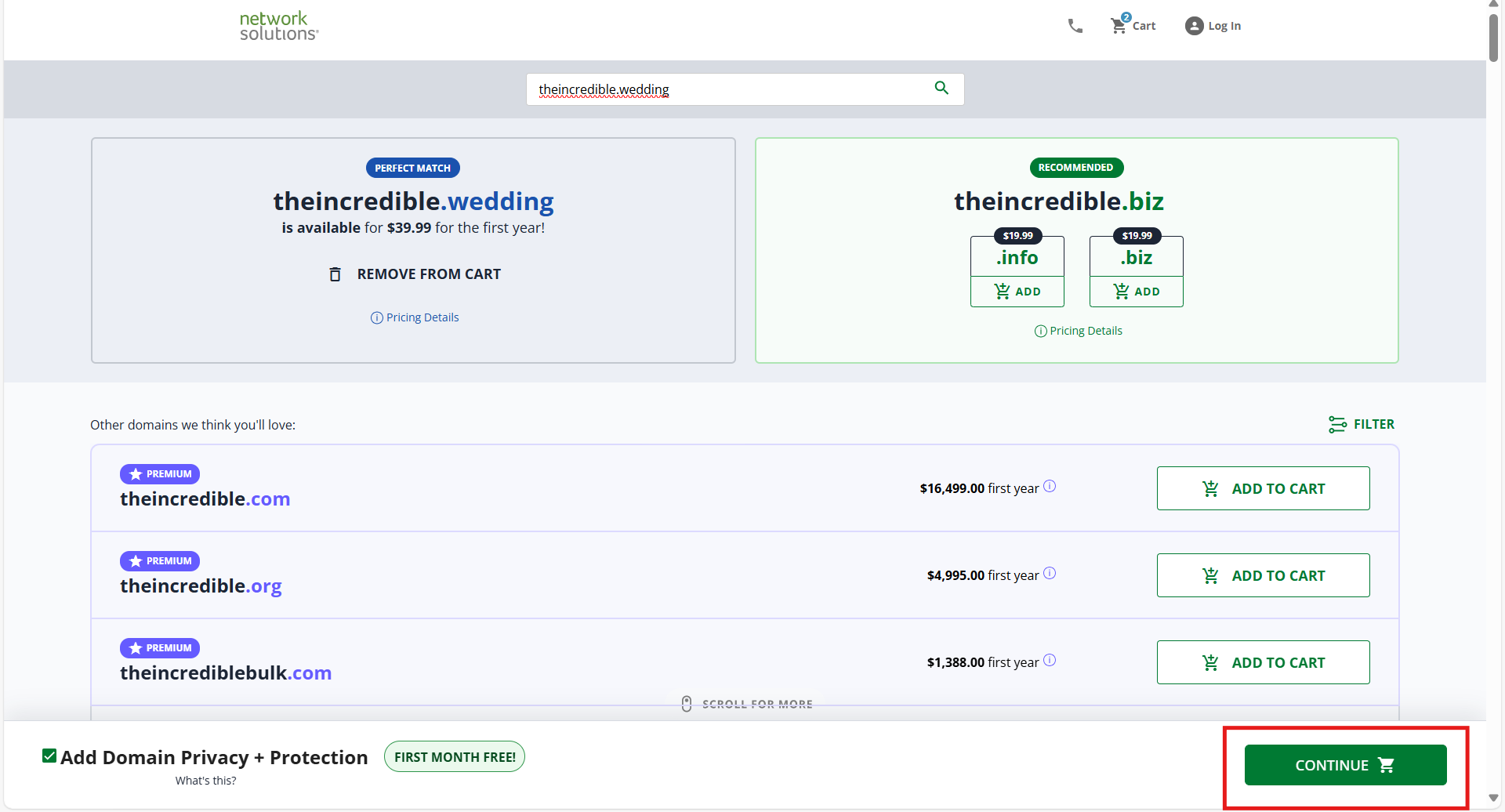Click the First Month Free! badge

pyautogui.click(x=455, y=757)
